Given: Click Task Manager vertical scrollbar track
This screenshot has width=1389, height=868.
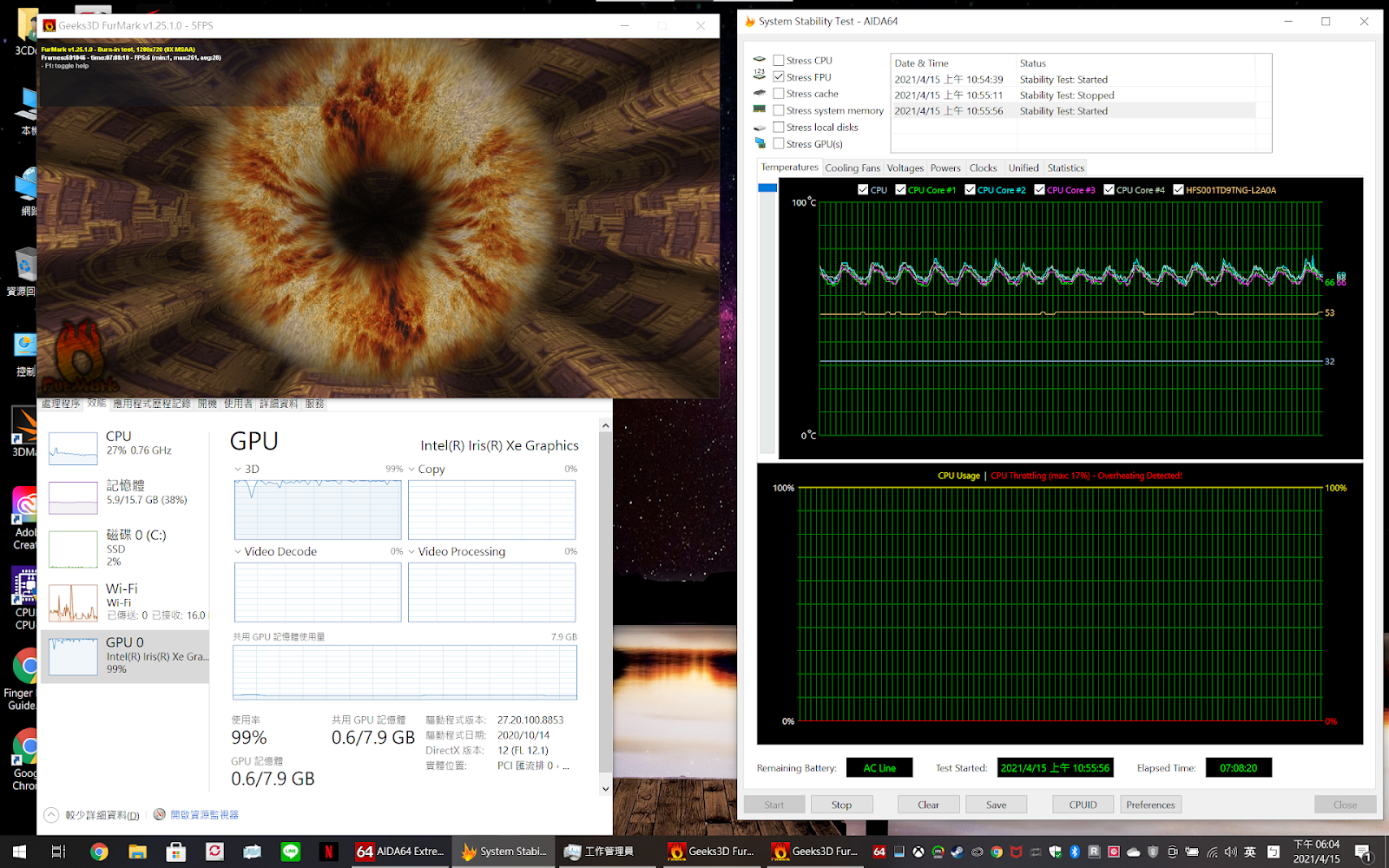Looking at the screenshot, I should (605, 608).
